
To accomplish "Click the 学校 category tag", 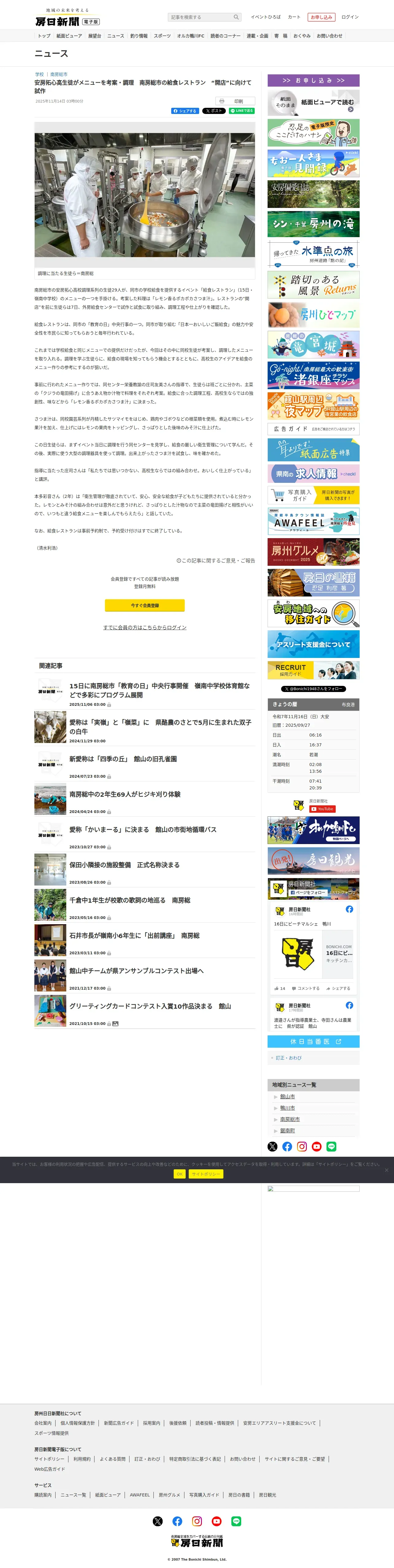I will (x=40, y=74).
